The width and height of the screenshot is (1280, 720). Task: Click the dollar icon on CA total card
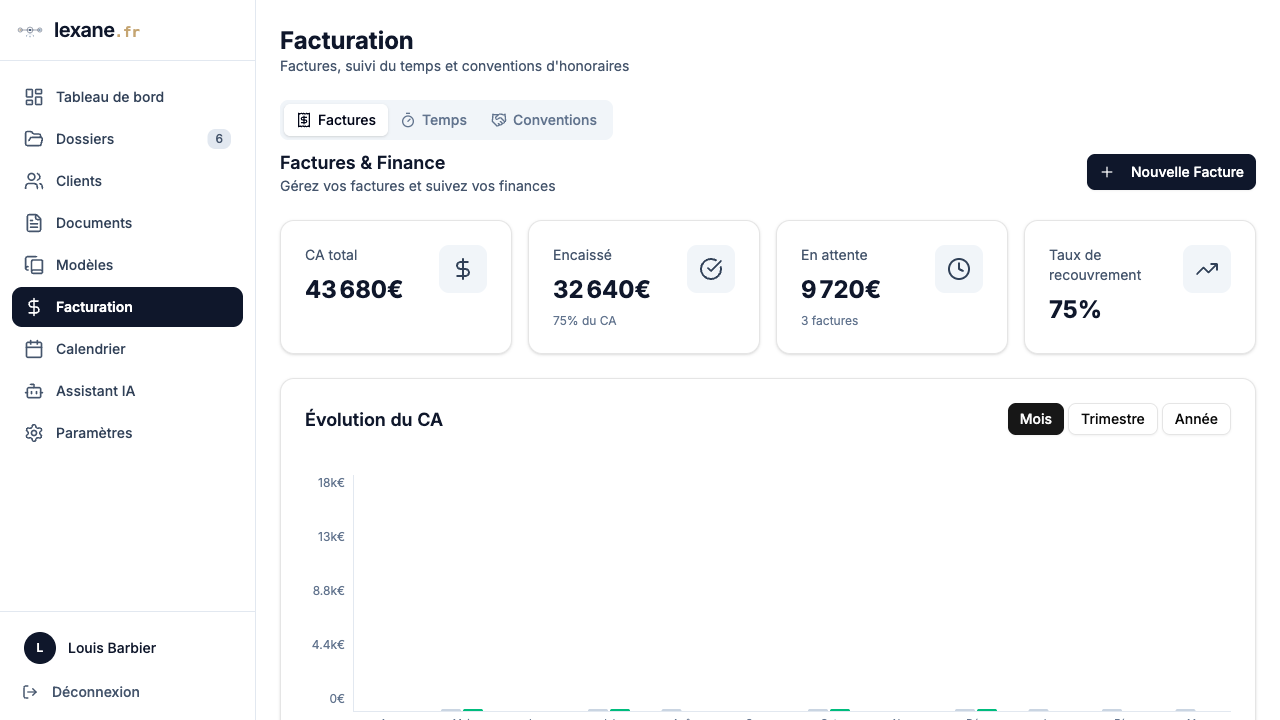click(x=462, y=268)
